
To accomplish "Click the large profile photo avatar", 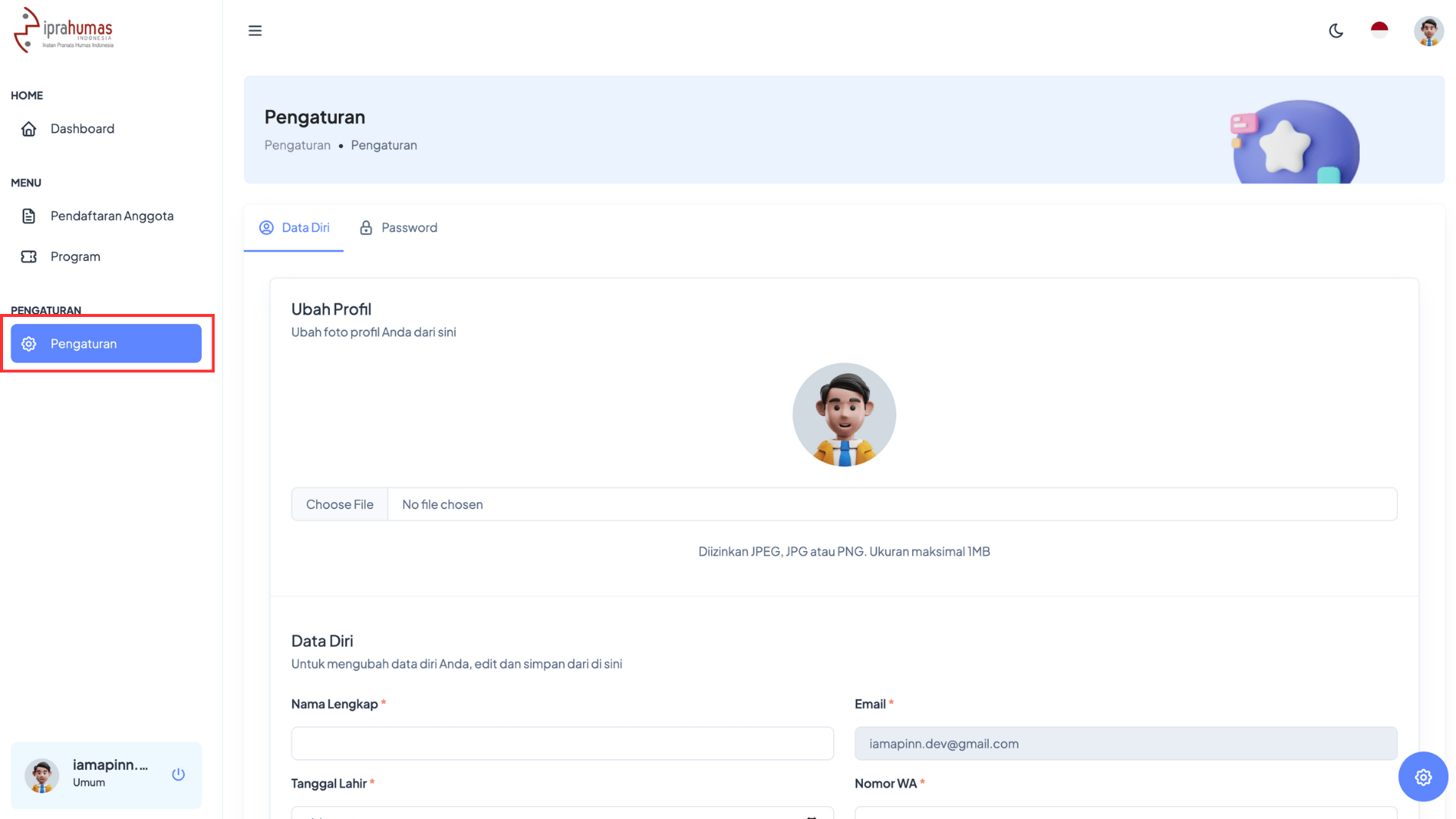I will click(844, 414).
